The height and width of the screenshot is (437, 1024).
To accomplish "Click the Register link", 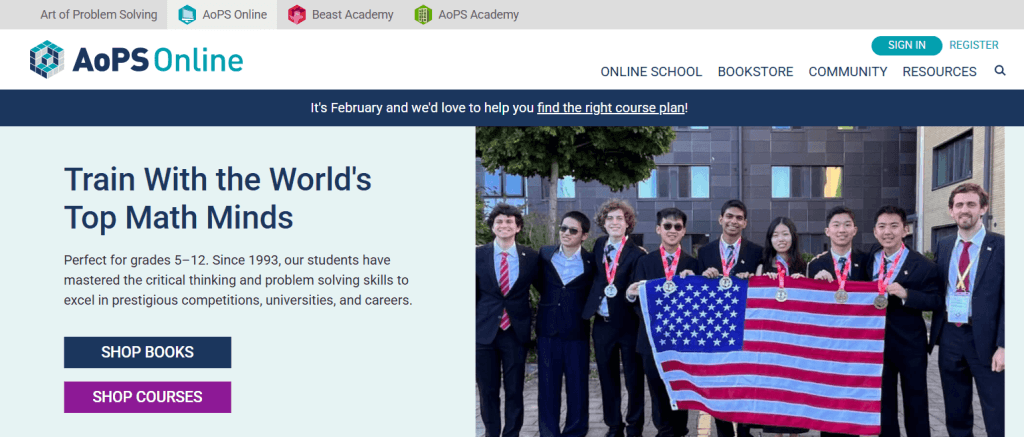I will click(x=974, y=45).
